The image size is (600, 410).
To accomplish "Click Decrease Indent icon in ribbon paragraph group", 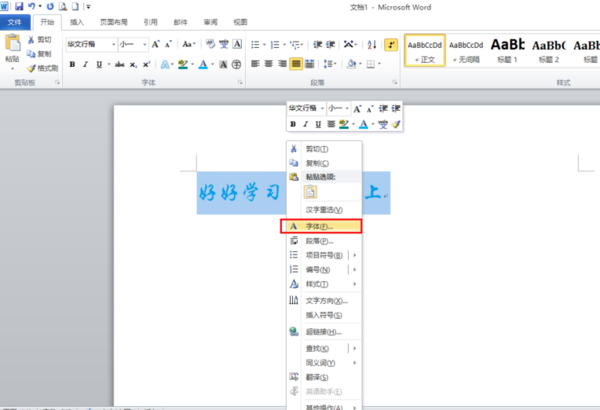I will (x=318, y=45).
